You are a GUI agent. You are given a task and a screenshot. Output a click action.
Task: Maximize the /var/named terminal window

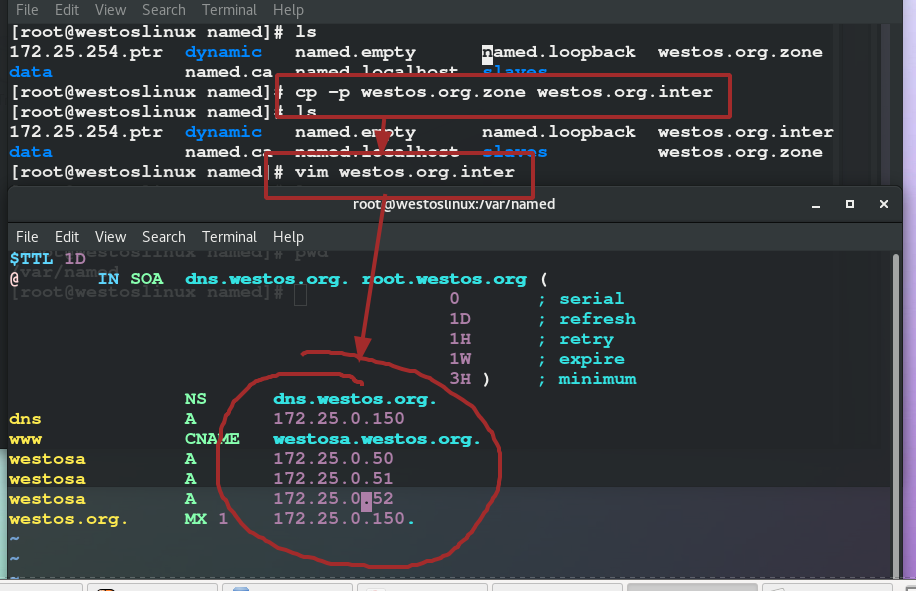point(850,204)
